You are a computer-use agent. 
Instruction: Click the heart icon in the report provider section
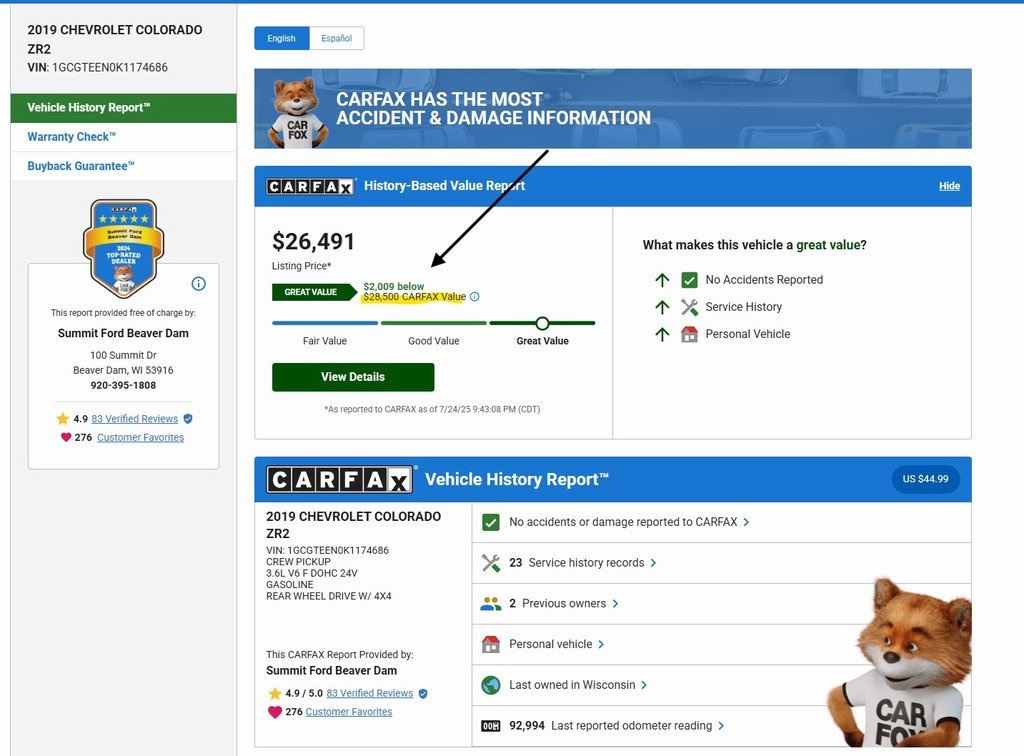[x=275, y=712]
